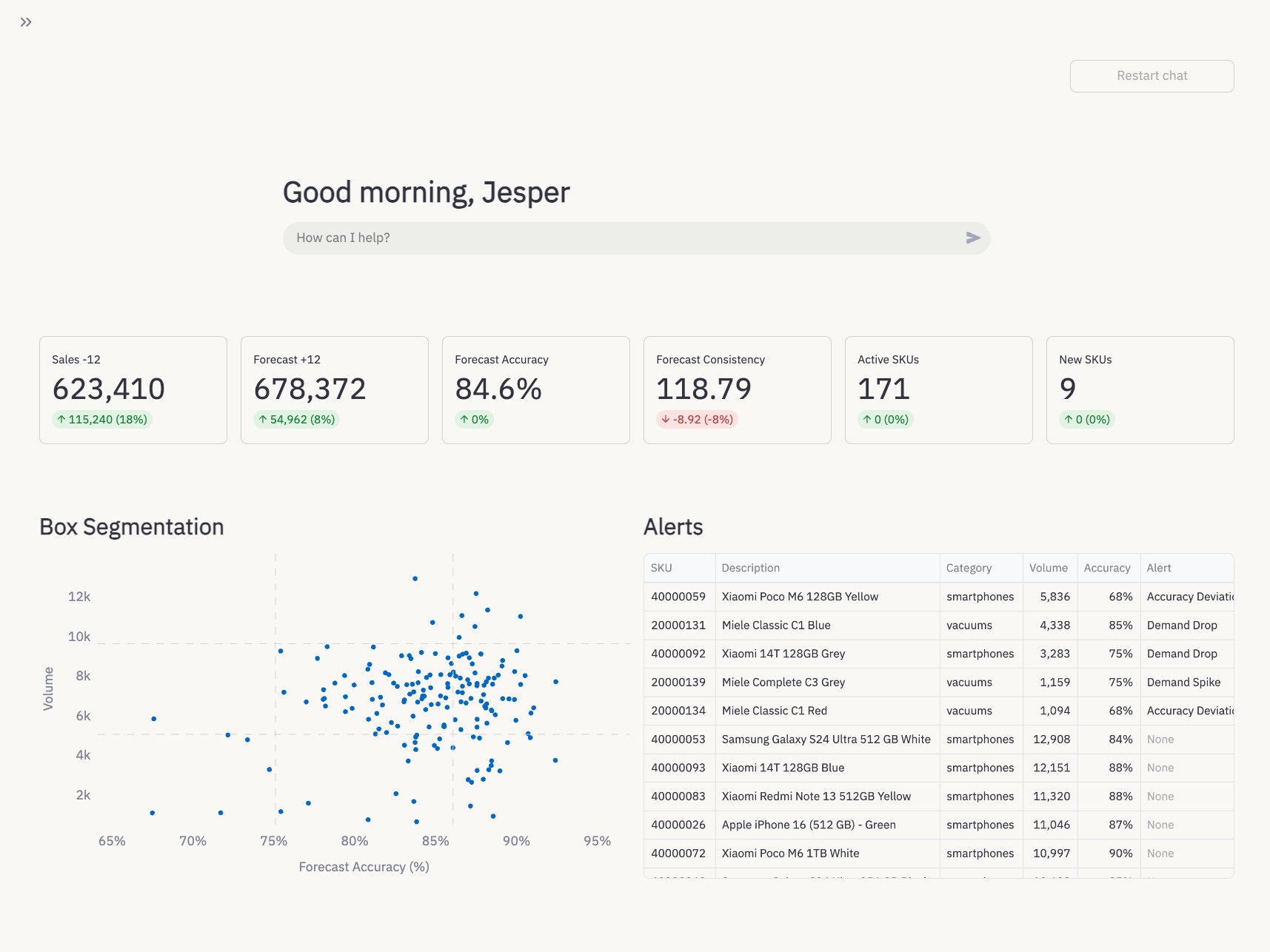Click the green 8% badge on Forecast +12 card

coord(295,419)
